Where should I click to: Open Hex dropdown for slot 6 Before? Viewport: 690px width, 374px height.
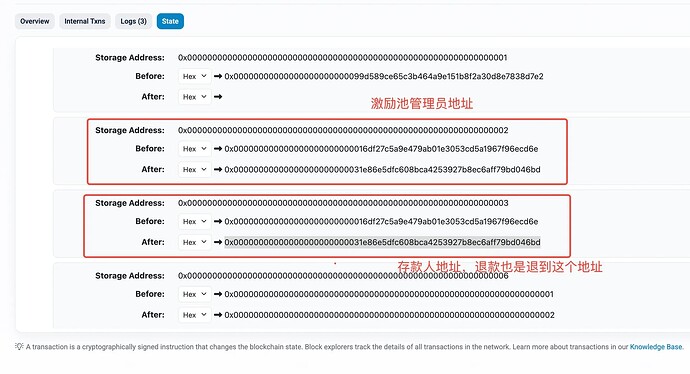[x=195, y=294]
